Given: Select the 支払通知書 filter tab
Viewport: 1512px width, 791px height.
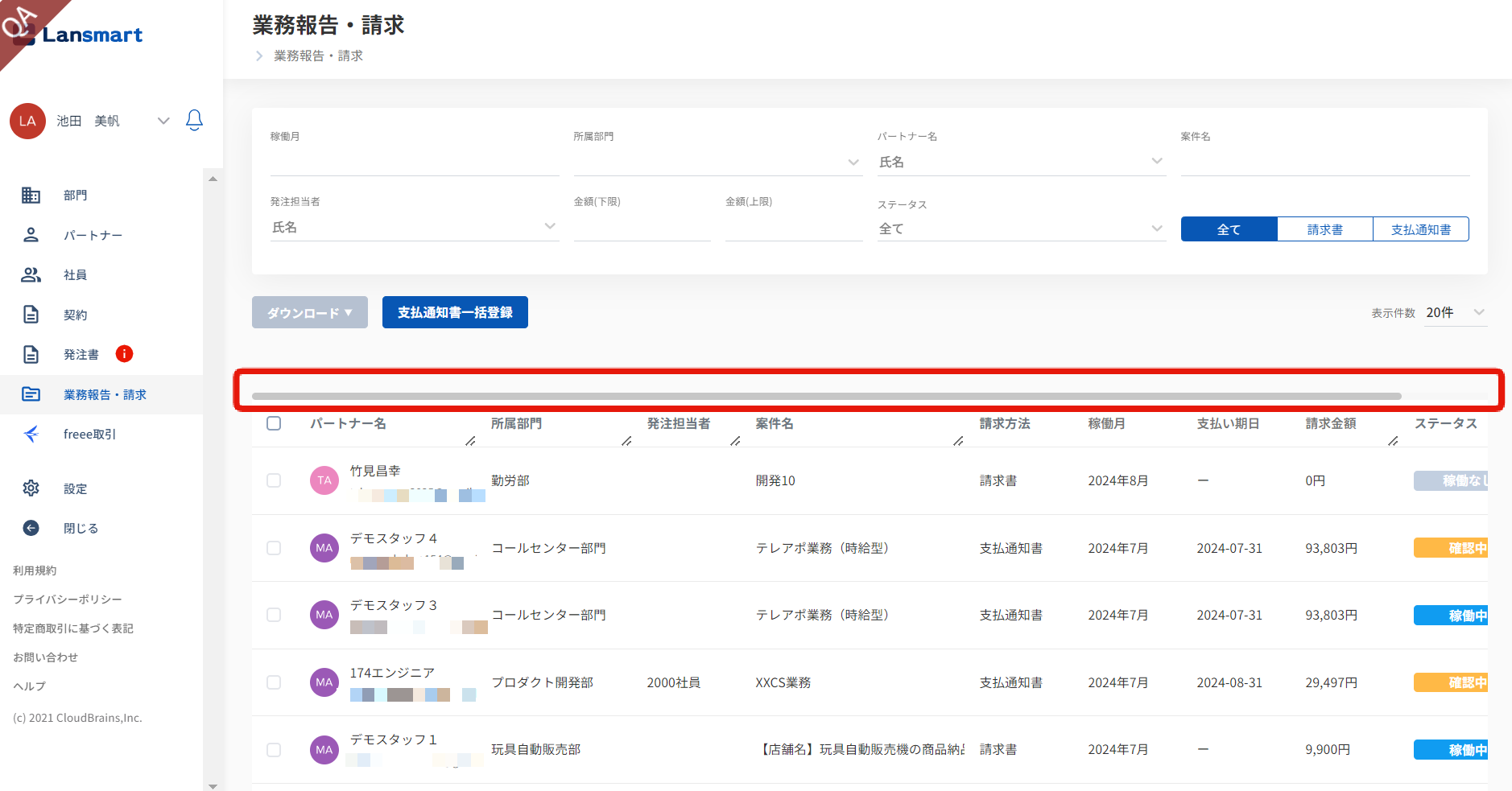Looking at the screenshot, I should [x=1421, y=229].
